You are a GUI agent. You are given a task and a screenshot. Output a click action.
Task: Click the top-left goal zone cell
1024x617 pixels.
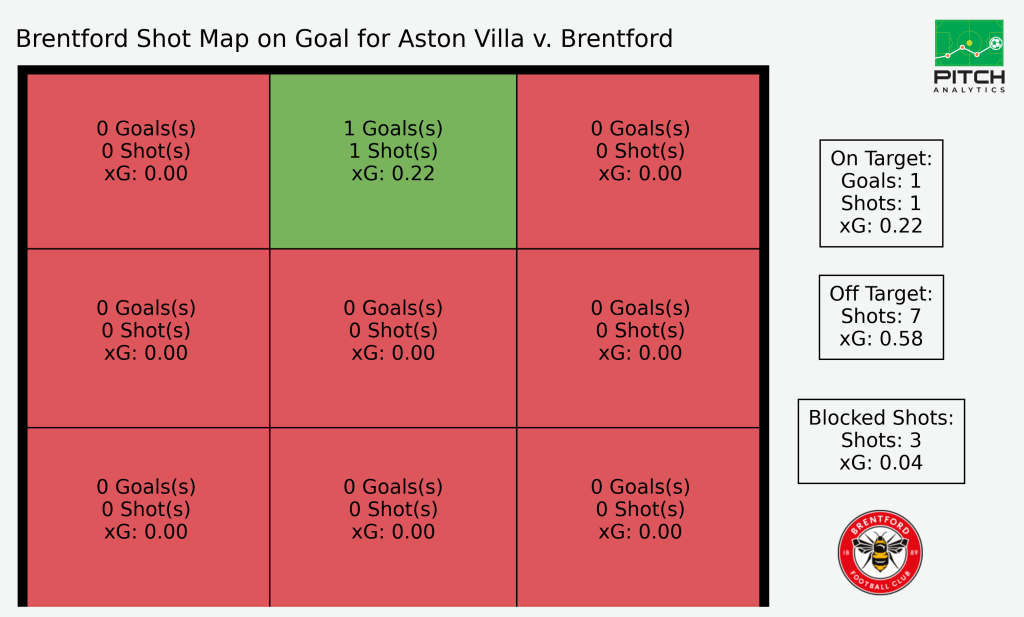[x=148, y=161]
